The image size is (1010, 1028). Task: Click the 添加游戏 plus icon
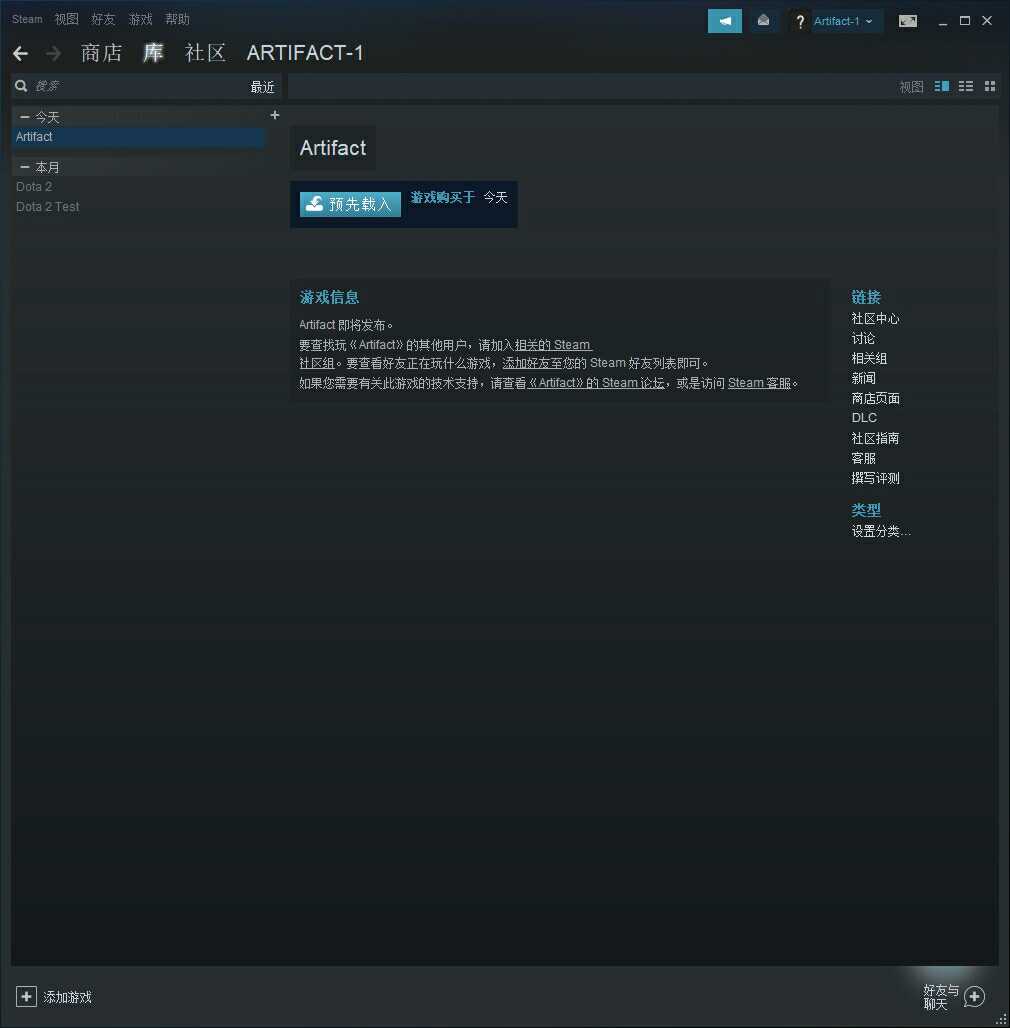(26, 997)
